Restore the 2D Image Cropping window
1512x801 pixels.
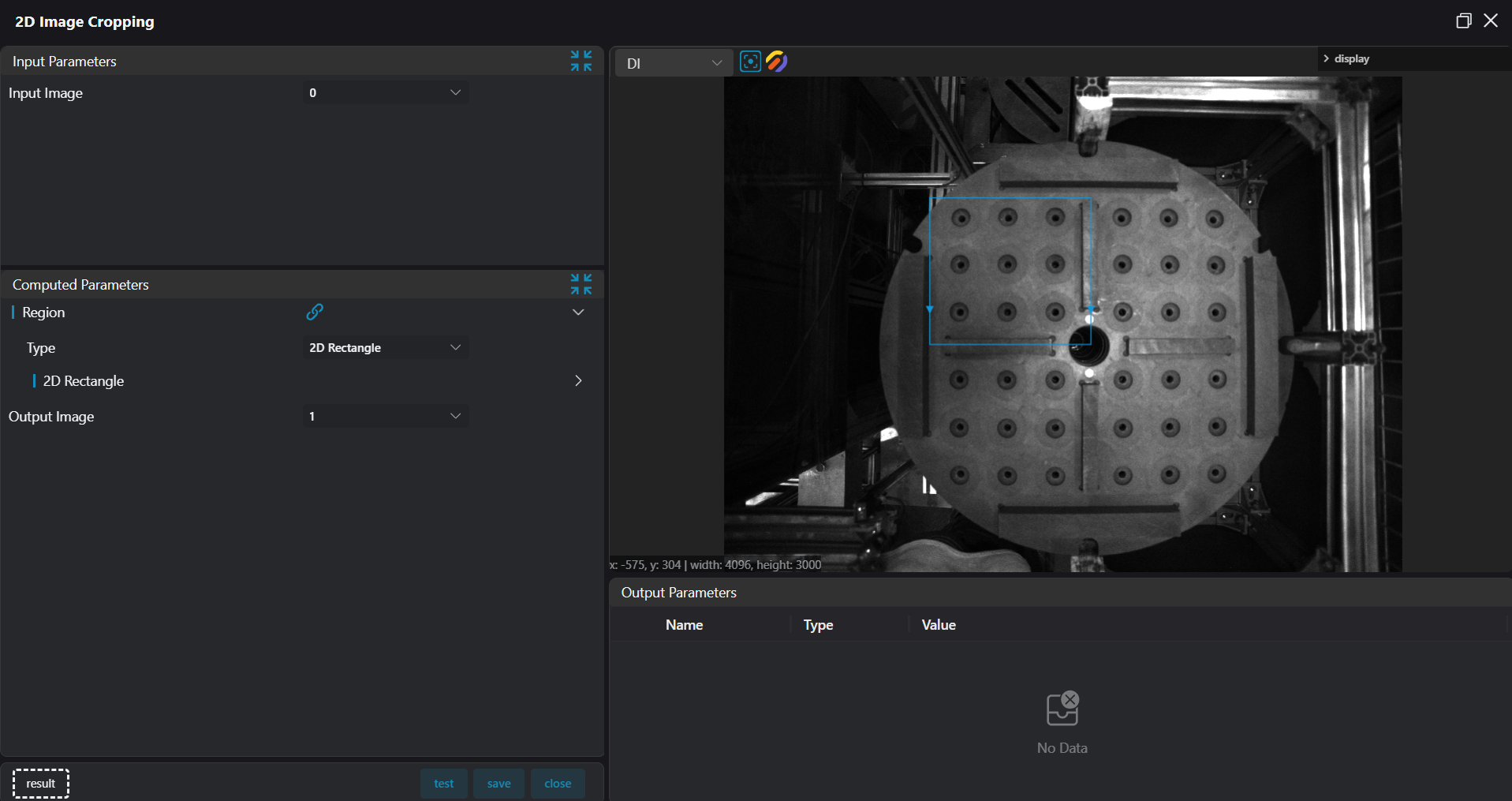tap(1463, 21)
